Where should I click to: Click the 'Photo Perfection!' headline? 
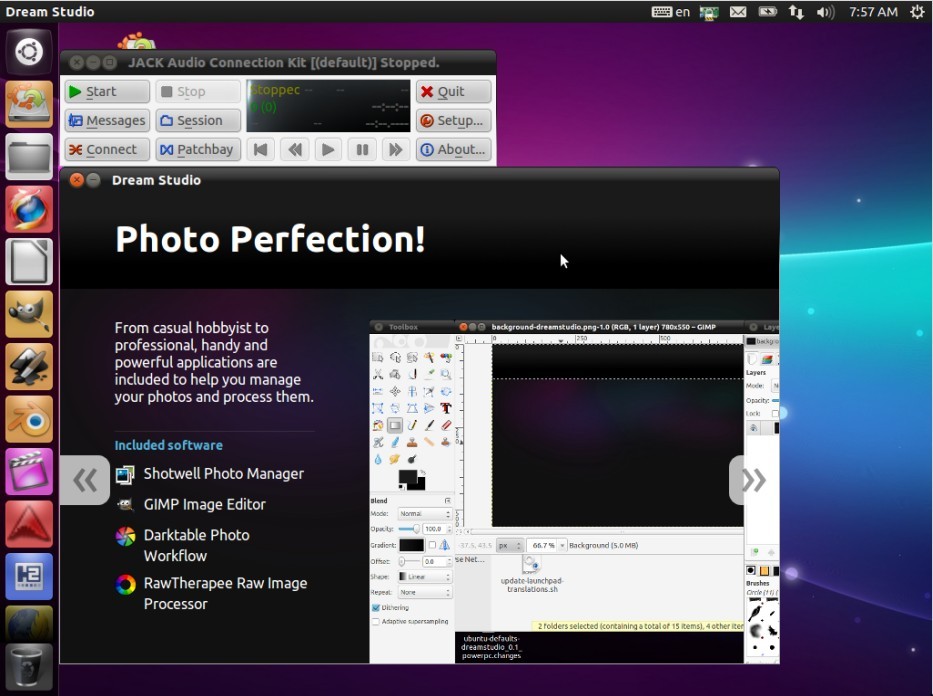click(270, 239)
